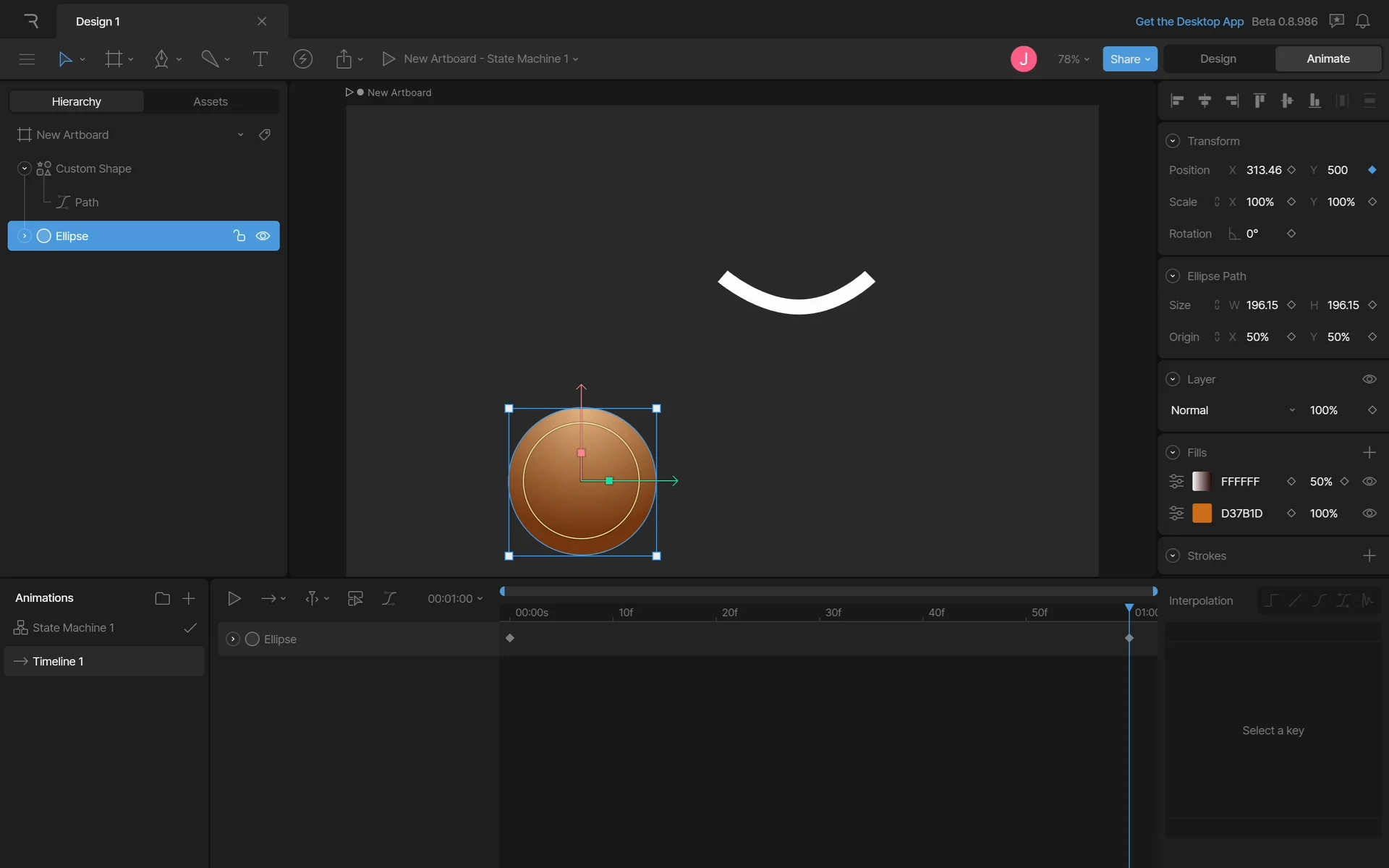Open the Get the Desktop App link
The image size is (1389, 868).
pos(1189,21)
